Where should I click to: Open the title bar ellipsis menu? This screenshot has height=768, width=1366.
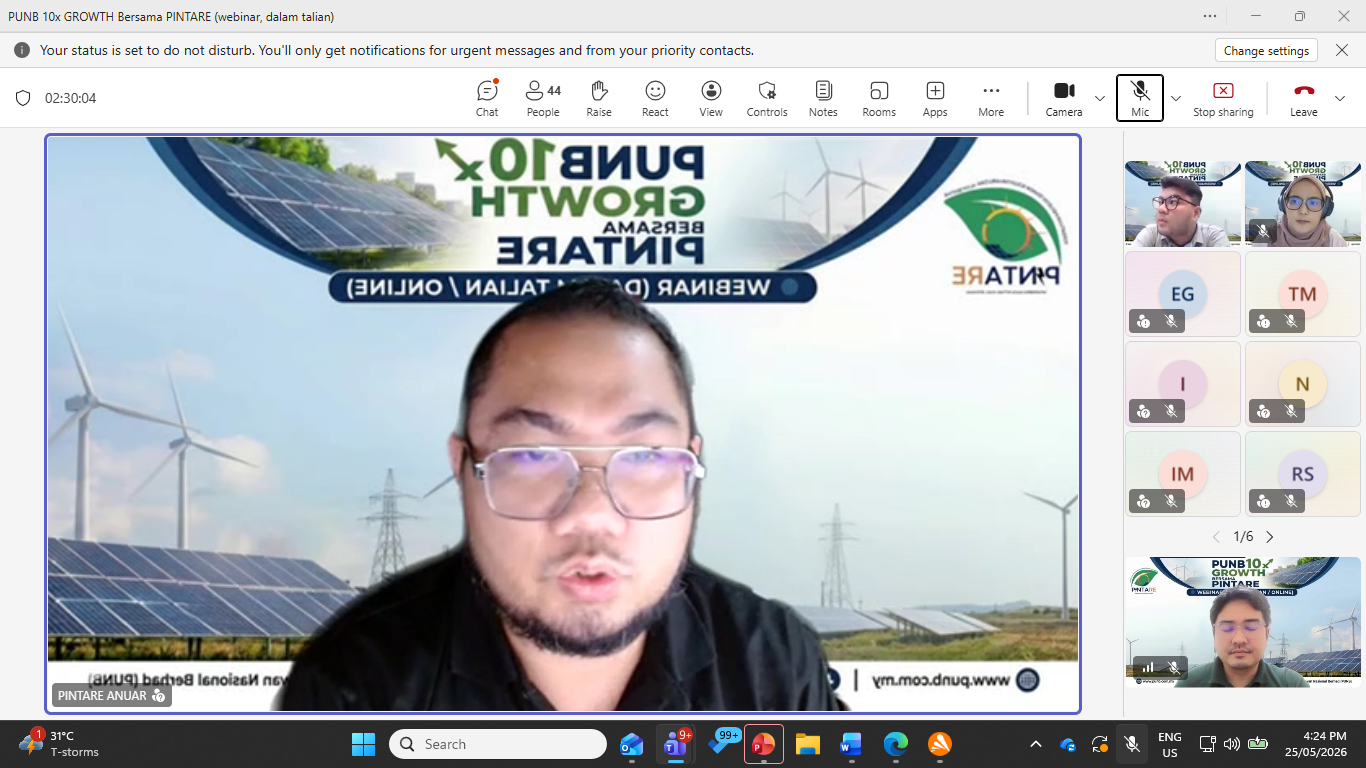pos(1211,16)
